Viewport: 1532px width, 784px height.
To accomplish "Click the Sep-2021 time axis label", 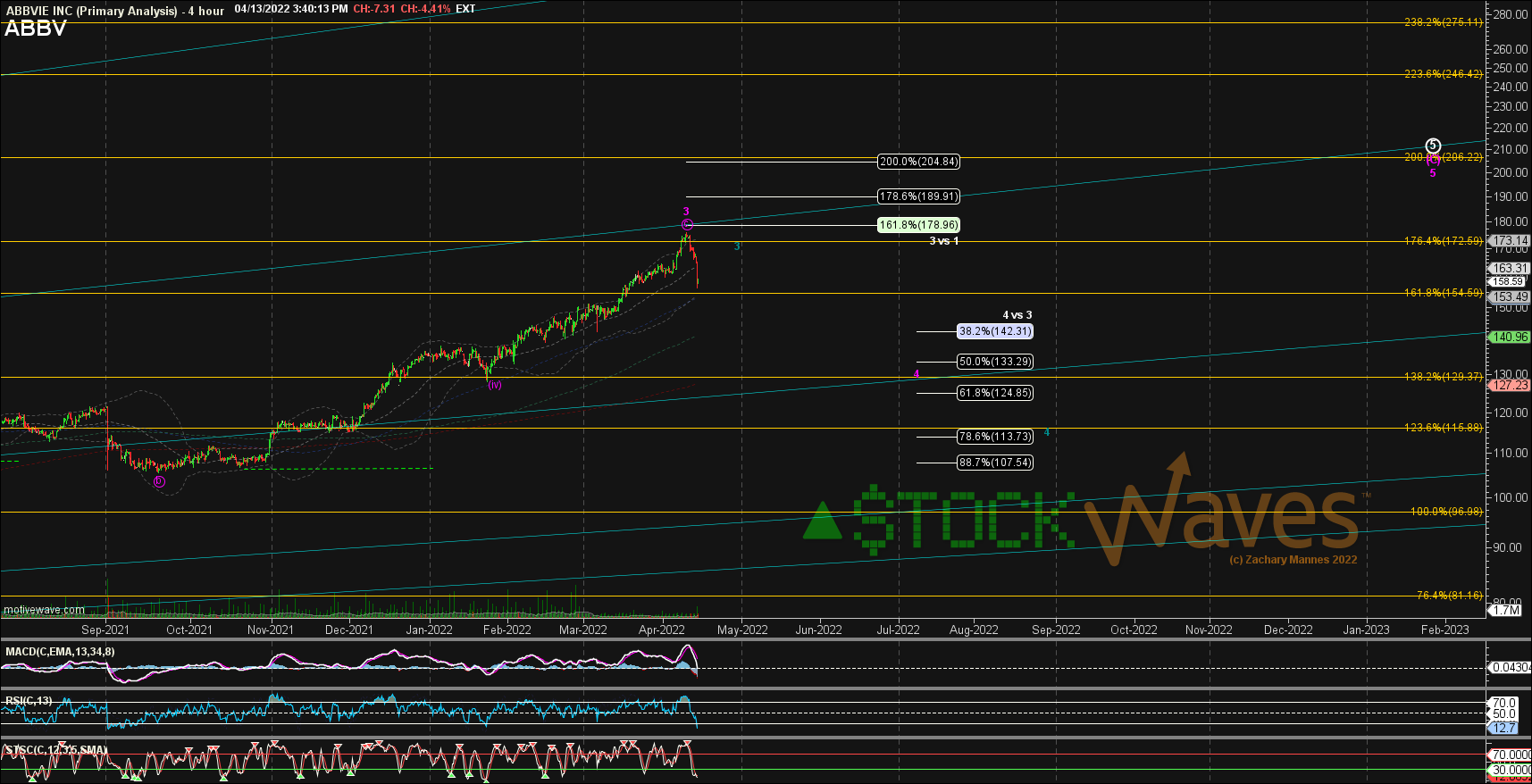I will click(x=105, y=630).
